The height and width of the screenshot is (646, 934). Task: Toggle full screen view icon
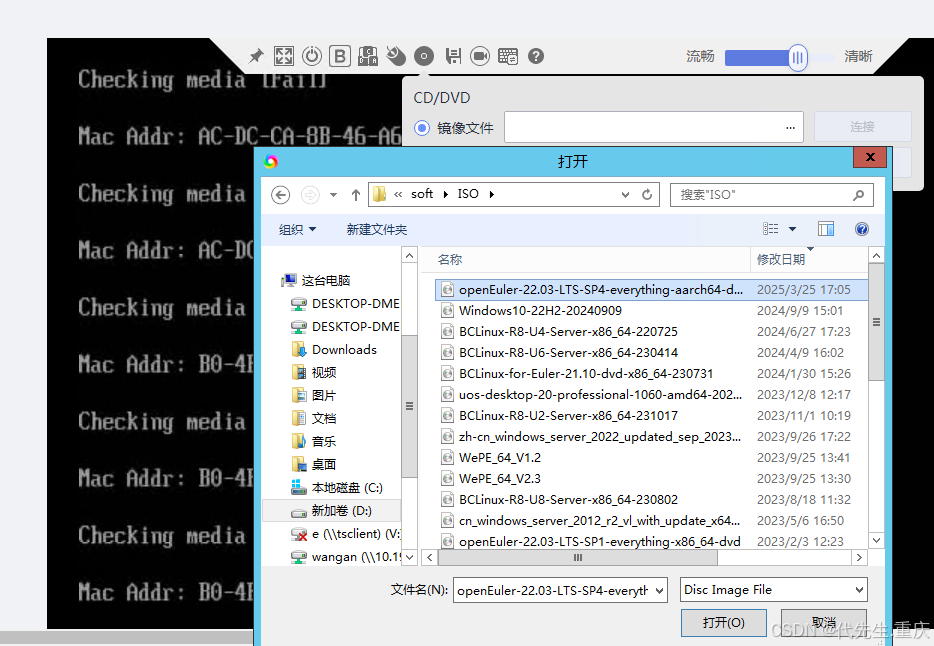(284, 56)
